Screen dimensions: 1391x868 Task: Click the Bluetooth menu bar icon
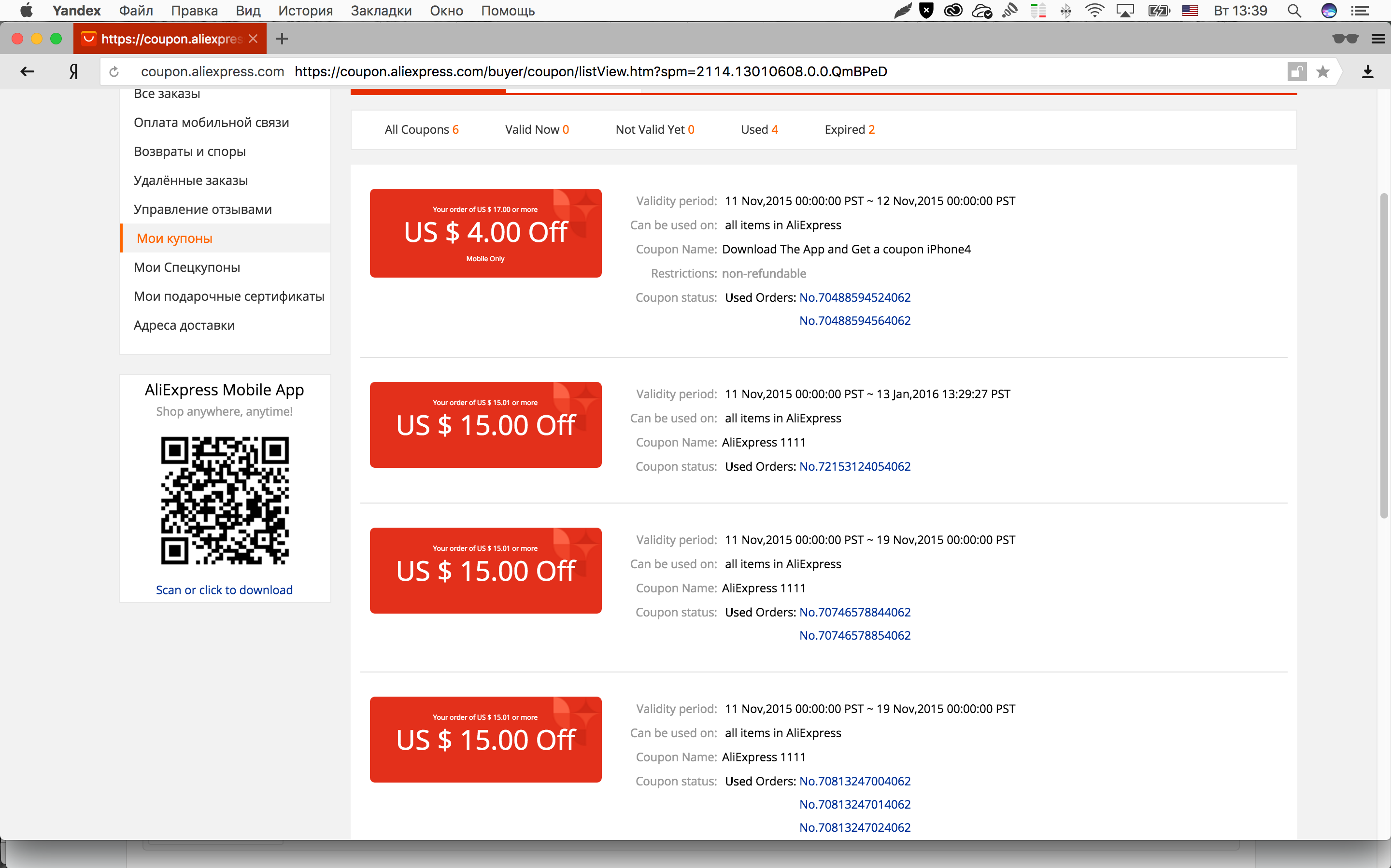point(1066,10)
